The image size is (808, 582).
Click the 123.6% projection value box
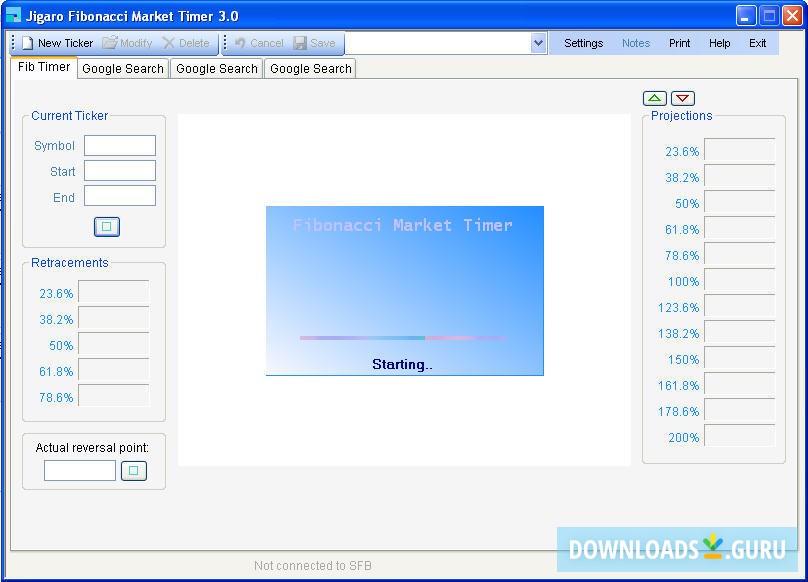[x=739, y=306]
